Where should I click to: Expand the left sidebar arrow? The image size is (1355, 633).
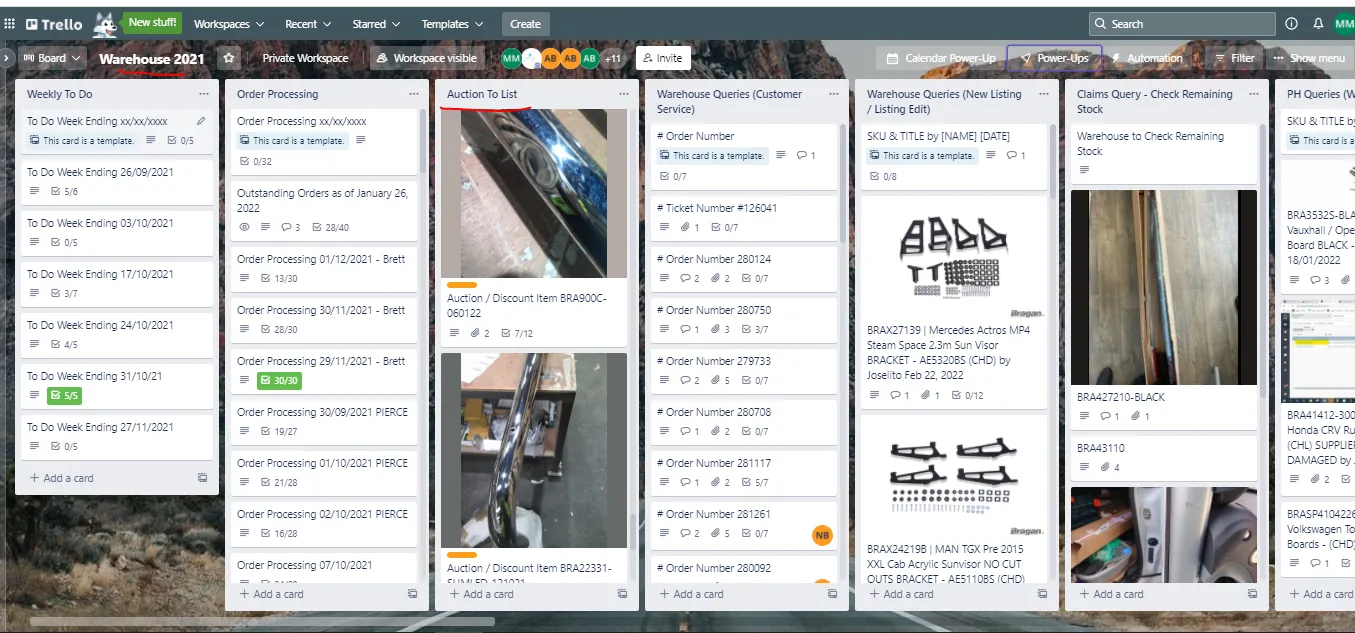point(6,58)
